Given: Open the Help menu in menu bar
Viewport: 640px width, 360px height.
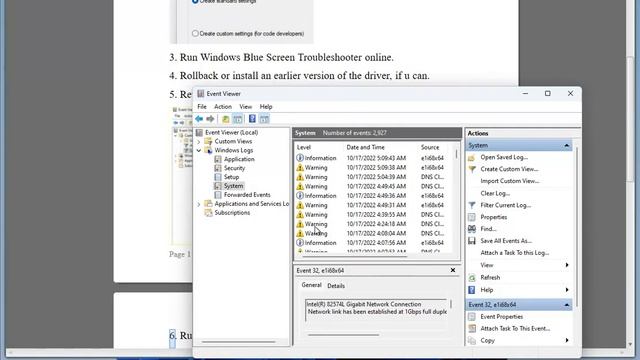Looking at the screenshot, I should click(x=266, y=107).
